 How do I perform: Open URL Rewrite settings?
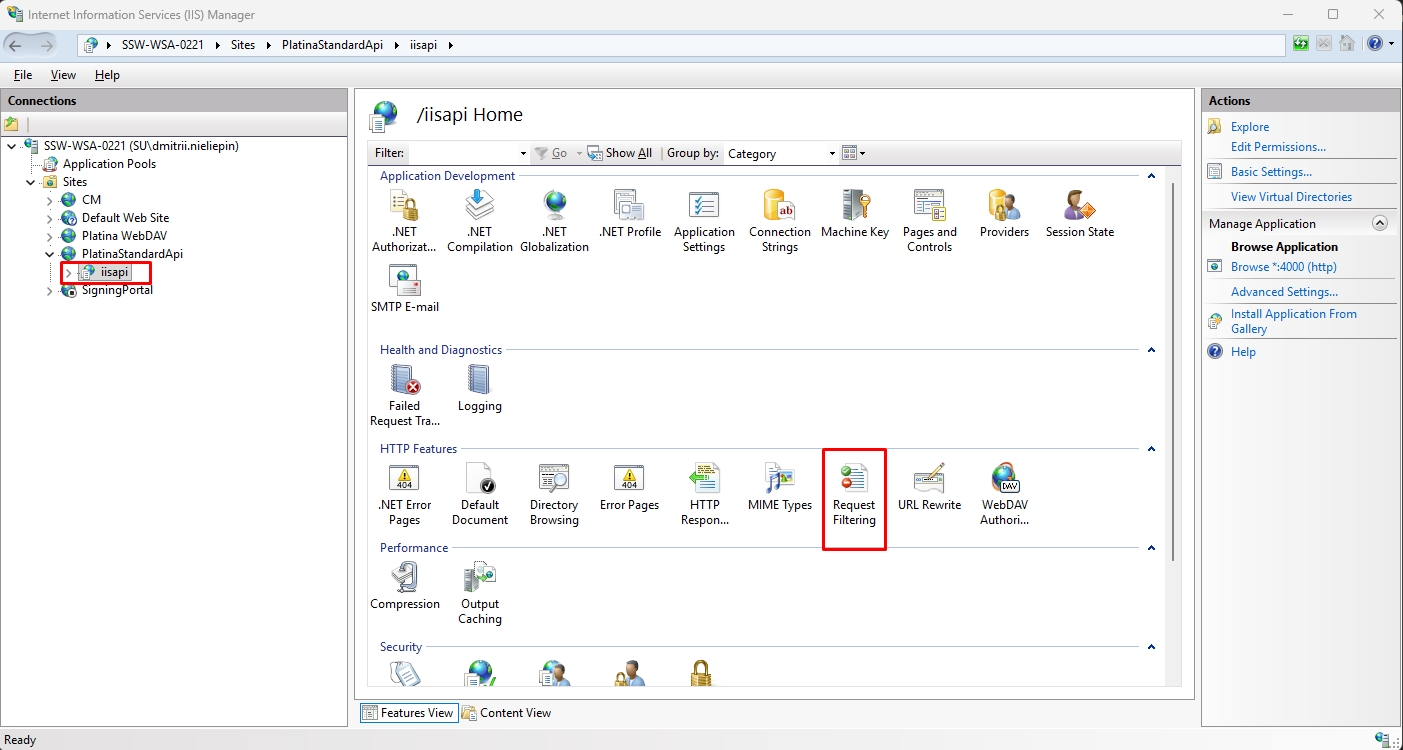click(929, 490)
